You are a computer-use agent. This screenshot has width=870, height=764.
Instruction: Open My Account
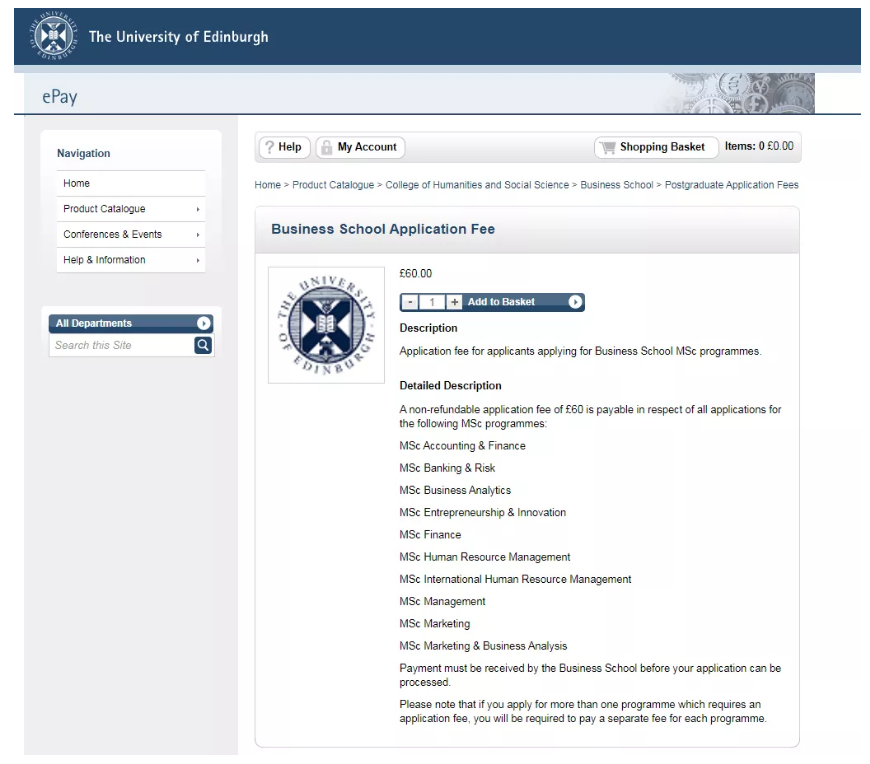360,147
